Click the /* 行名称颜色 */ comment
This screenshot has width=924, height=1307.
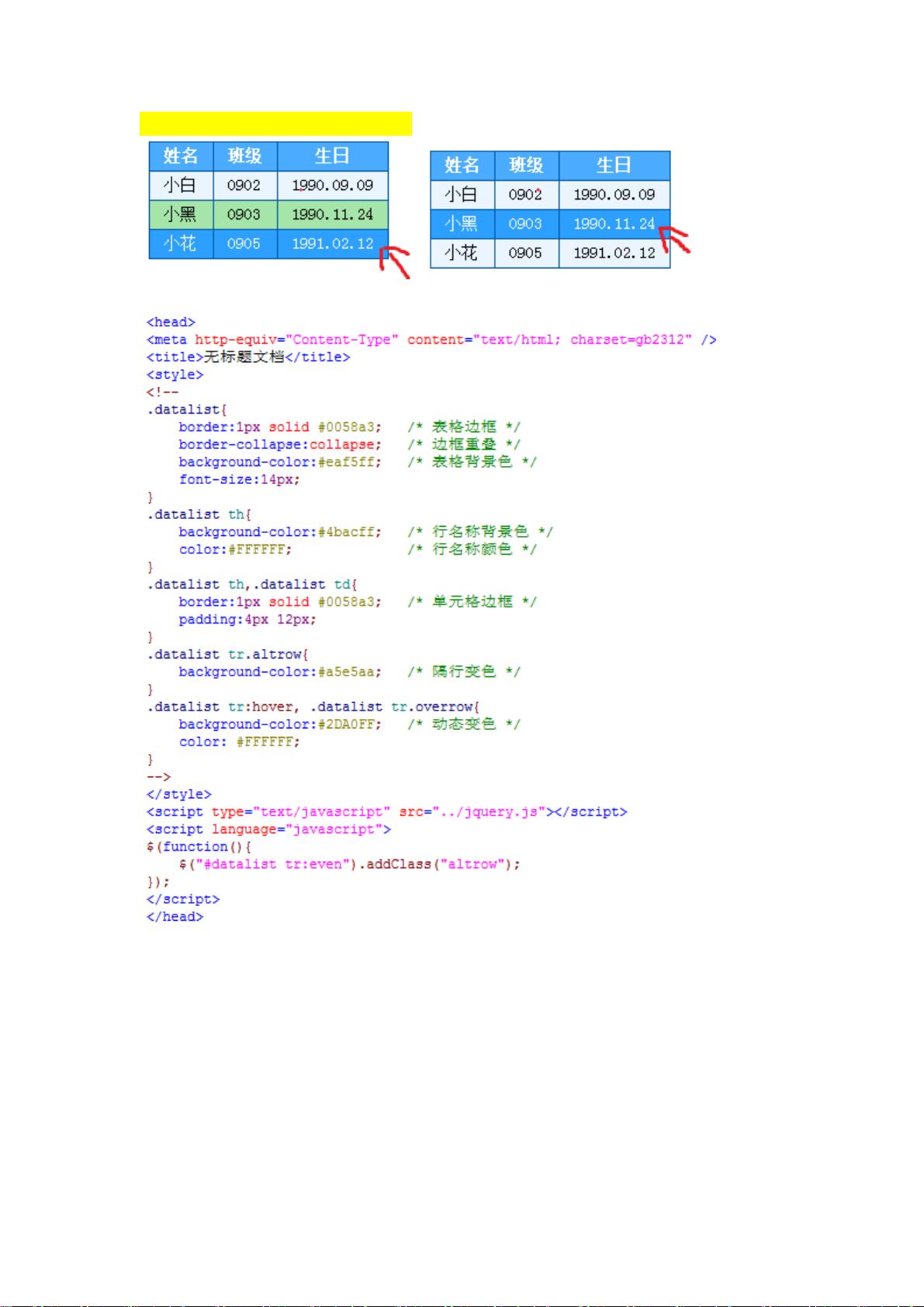click(472, 549)
